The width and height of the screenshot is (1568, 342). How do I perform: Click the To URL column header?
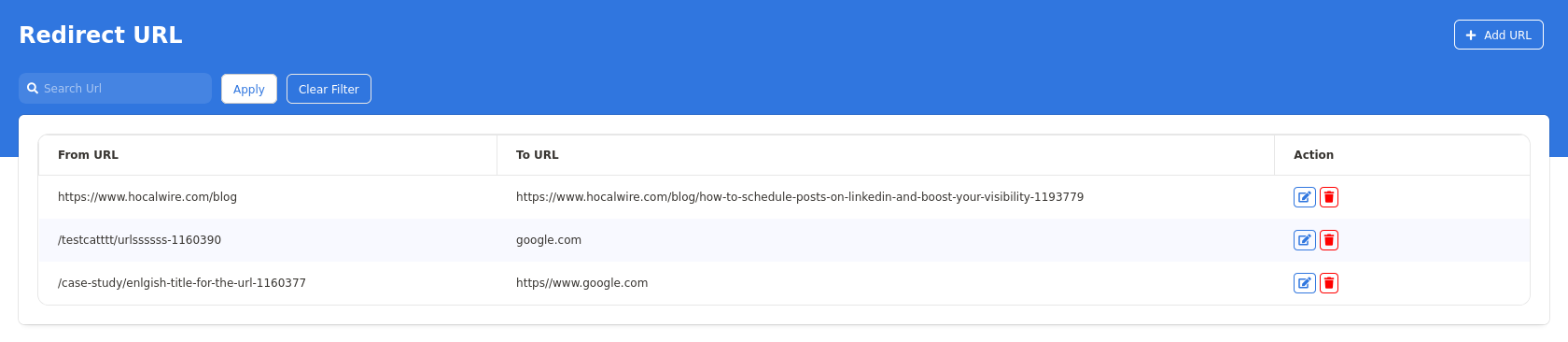538,155
